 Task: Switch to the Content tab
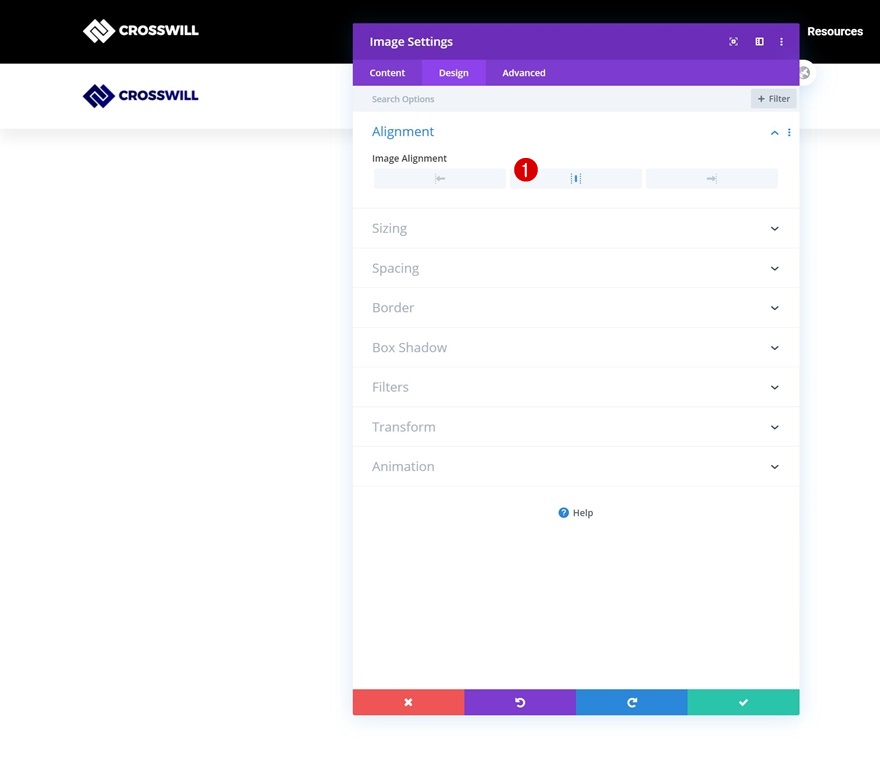[387, 72]
